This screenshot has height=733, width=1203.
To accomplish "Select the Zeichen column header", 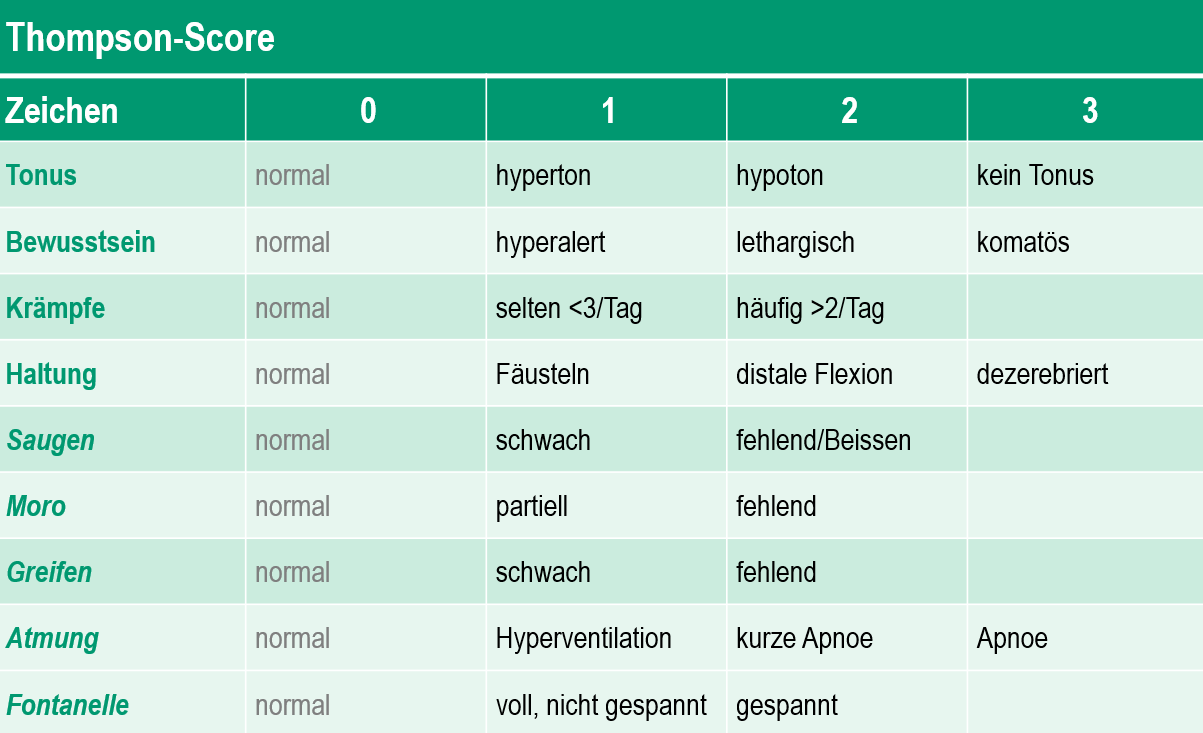I will 62,110.
